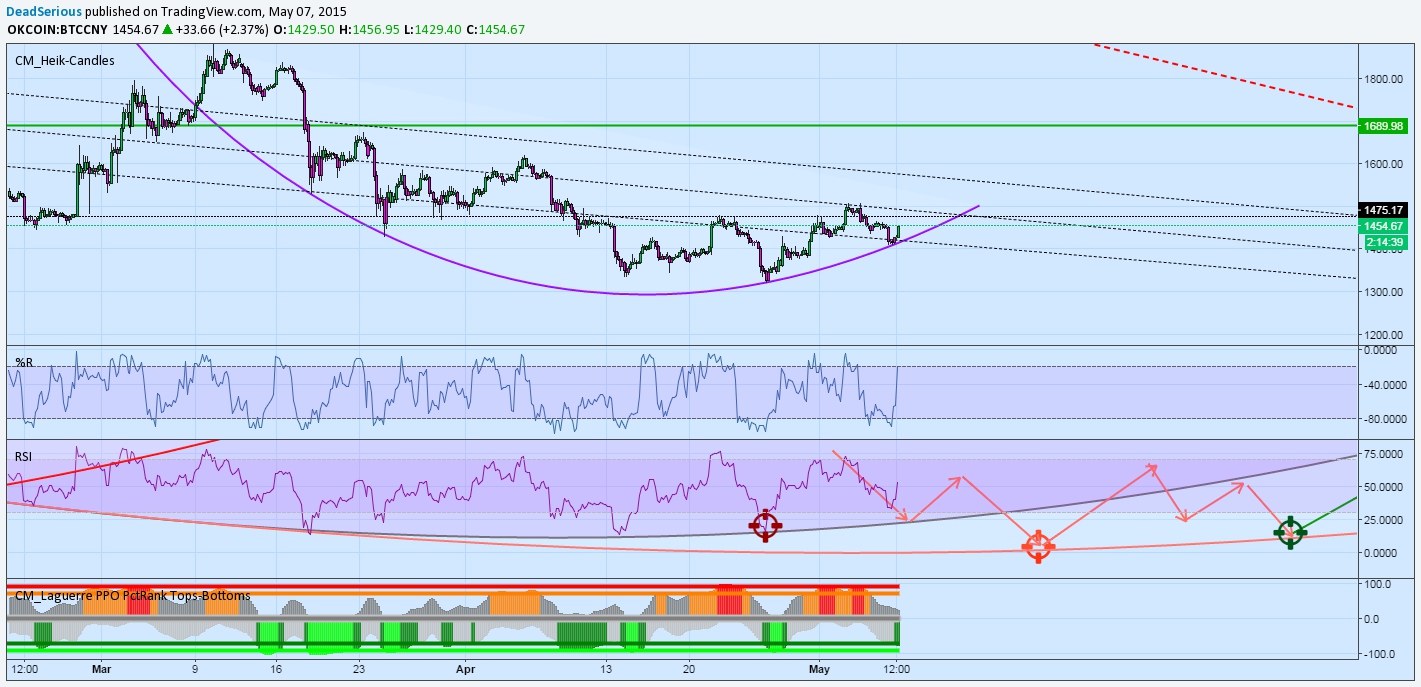
Task: Select the RSI indicator pane label
Action: (x=24, y=456)
